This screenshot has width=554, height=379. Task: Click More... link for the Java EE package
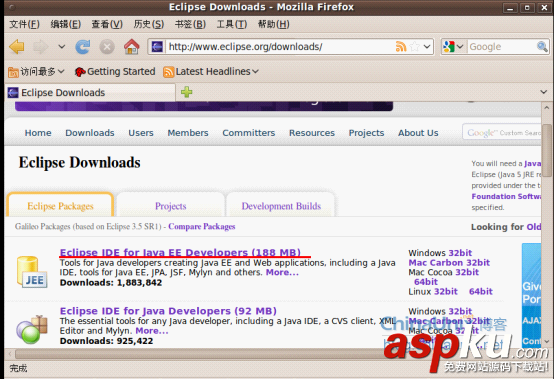[x=282, y=272]
